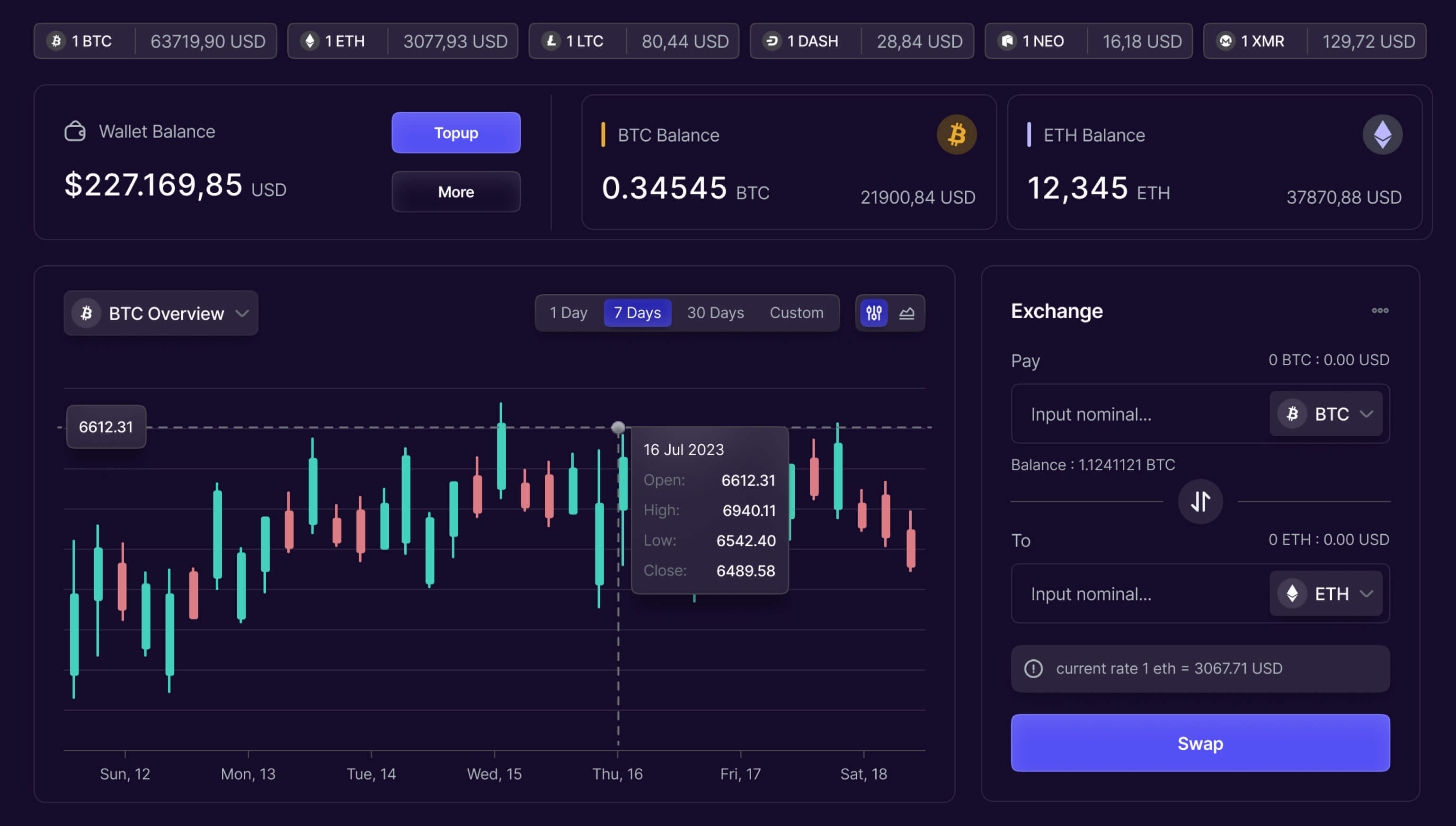Switch chart to area line view
1456x826 pixels.
click(906, 313)
